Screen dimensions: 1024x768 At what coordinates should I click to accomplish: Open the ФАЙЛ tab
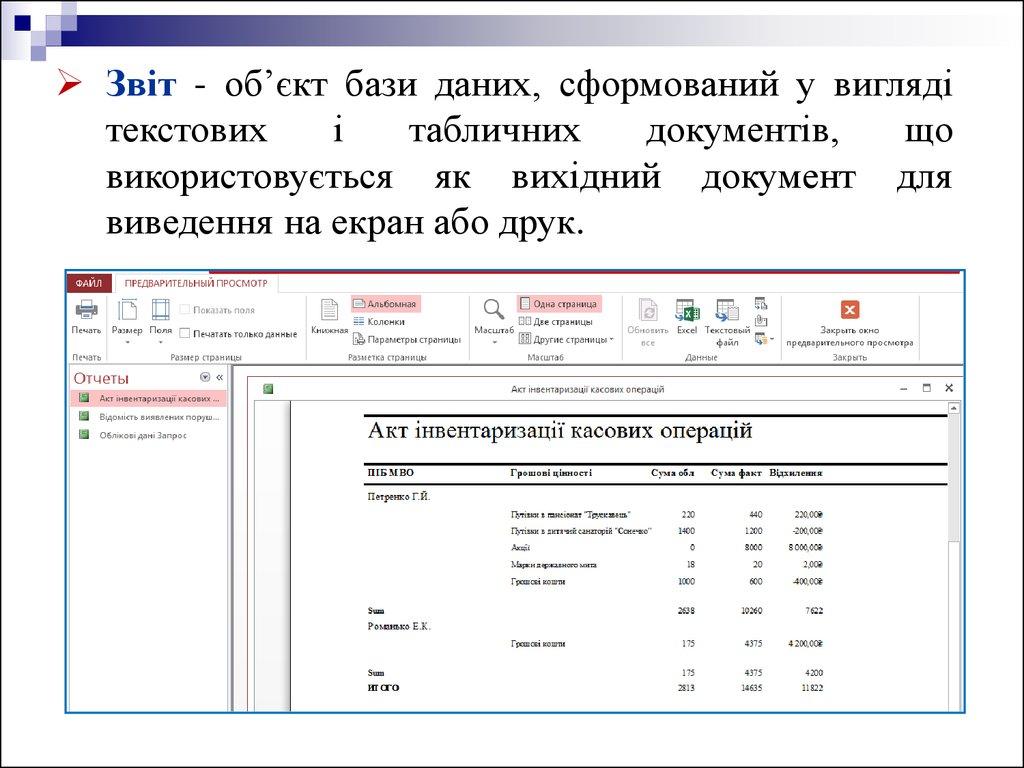(x=87, y=283)
